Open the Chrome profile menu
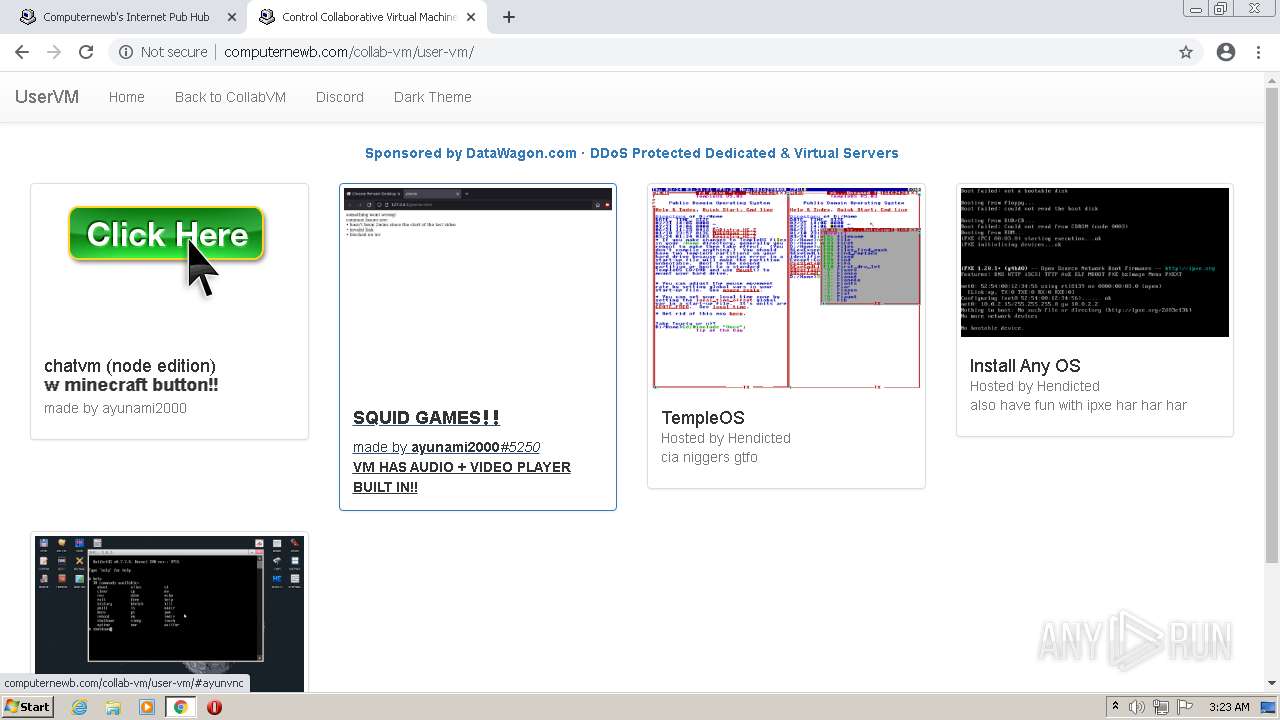Image resolution: width=1280 pixels, height=720 pixels. point(1226,52)
